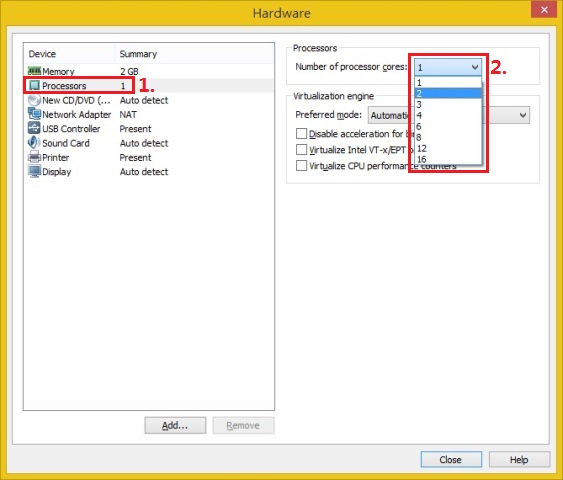Screen dimensions: 563x480
Task: Select the USB Controller row label
Action: [71, 129]
